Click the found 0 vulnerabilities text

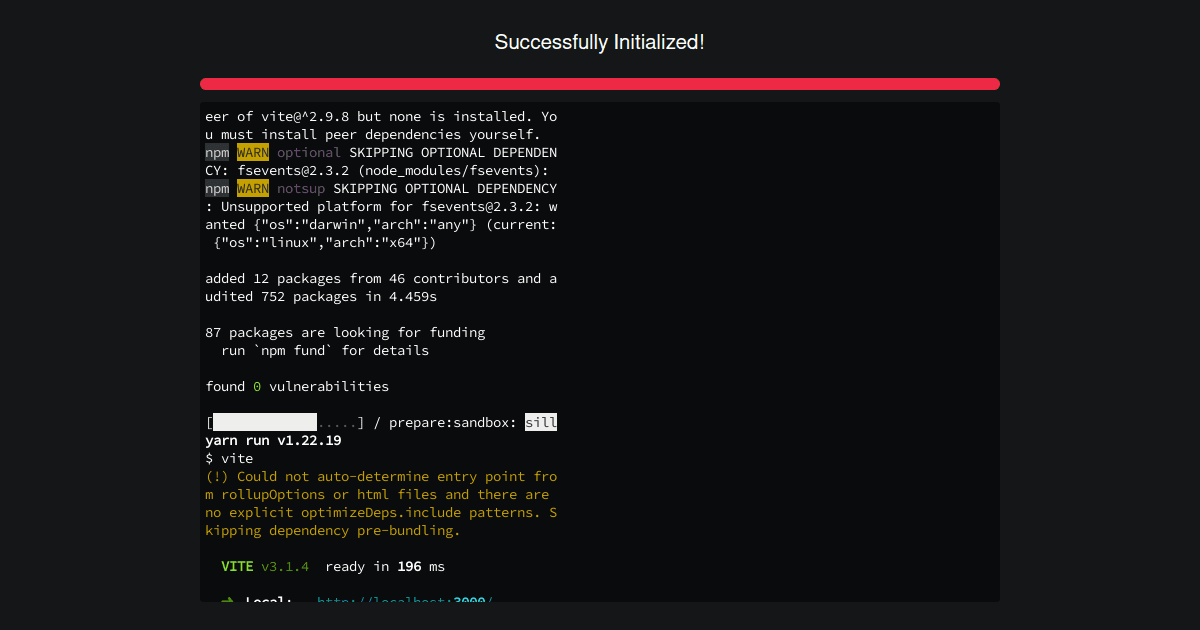297,386
